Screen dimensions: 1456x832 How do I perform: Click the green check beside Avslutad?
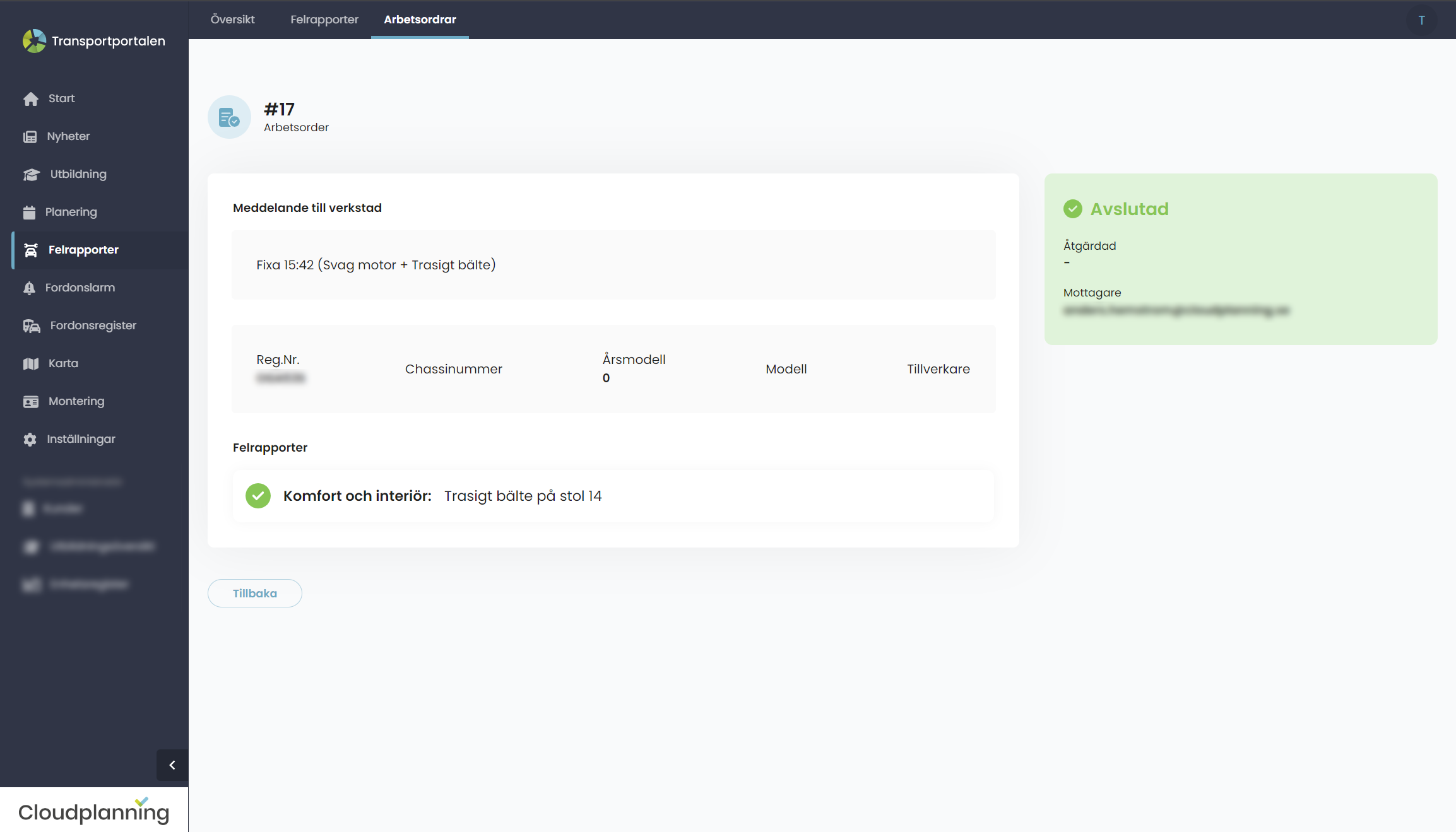pyautogui.click(x=1072, y=209)
